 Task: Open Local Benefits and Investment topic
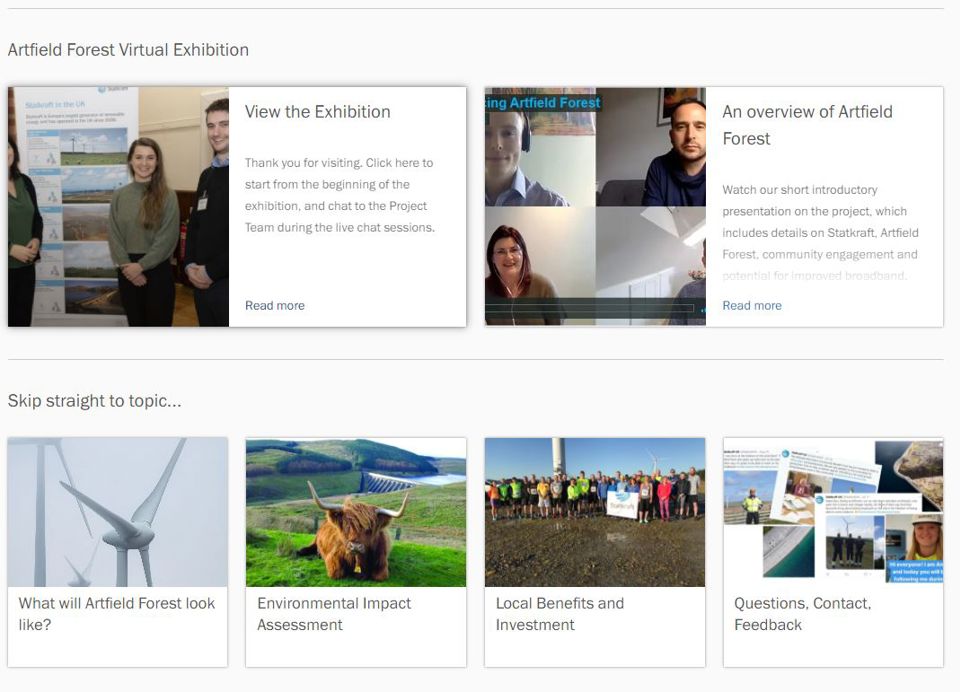560,614
